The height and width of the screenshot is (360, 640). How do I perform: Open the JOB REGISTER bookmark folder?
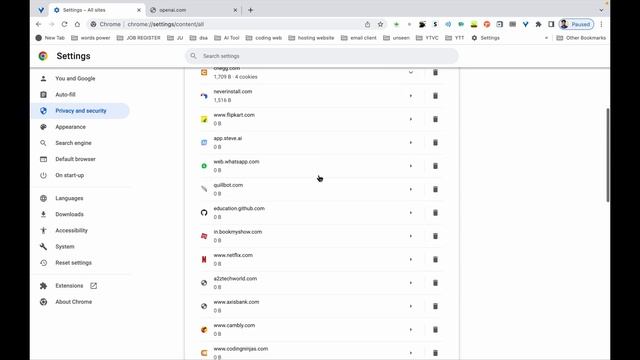point(138,38)
